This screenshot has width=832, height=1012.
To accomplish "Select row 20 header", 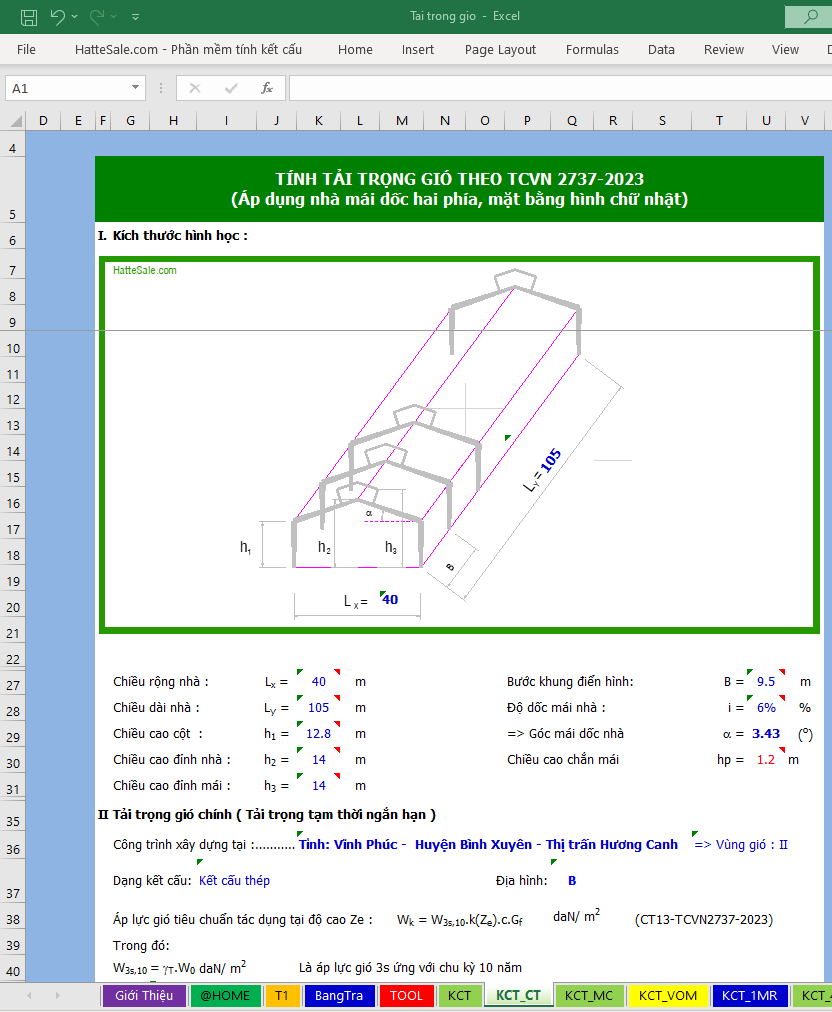I will 13,607.
